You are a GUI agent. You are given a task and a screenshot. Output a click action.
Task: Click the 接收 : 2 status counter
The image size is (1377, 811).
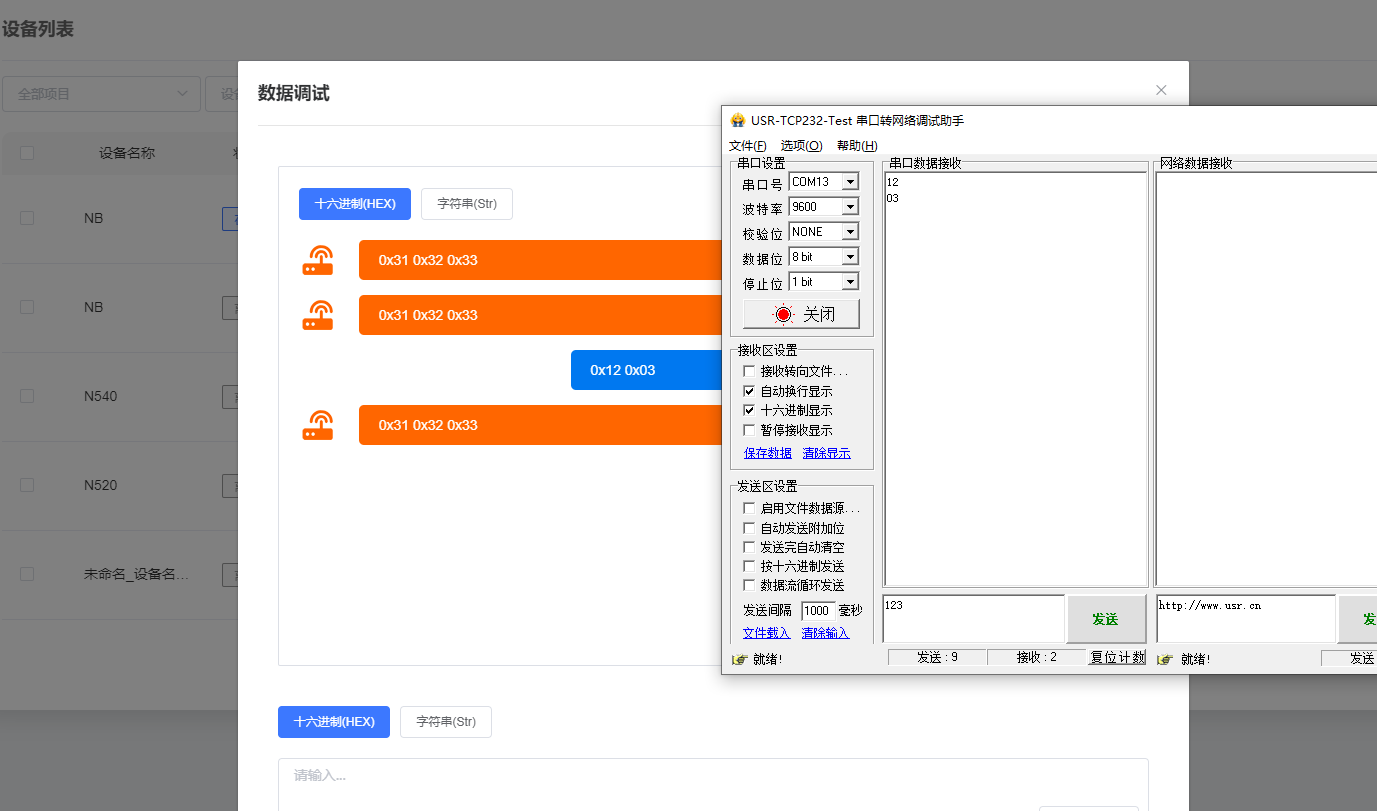[x=1037, y=658]
